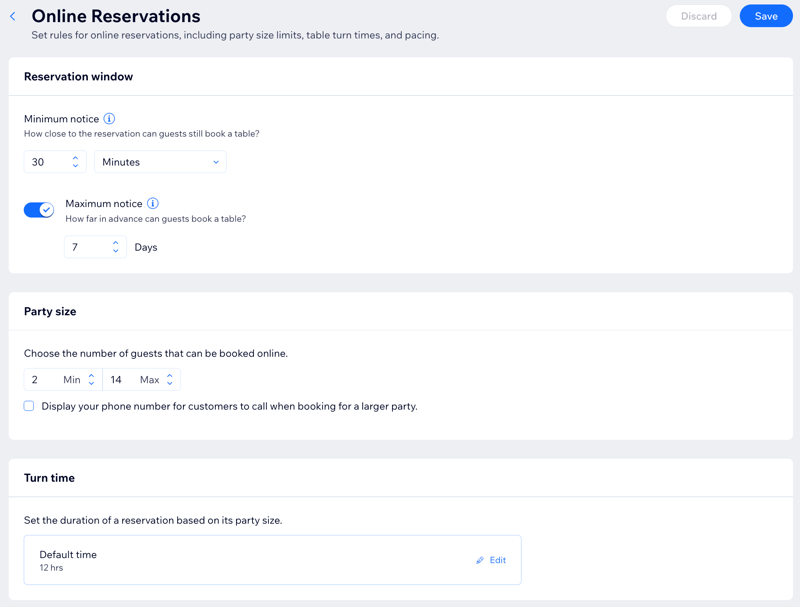Click the Party size section heading

pyautogui.click(x=50, y=311)
